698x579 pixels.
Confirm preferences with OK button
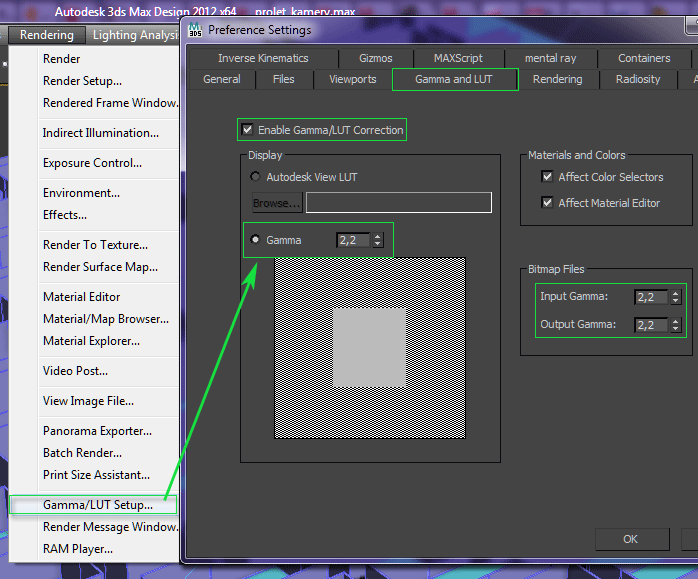pyautogui.click(x=632, y=539)
